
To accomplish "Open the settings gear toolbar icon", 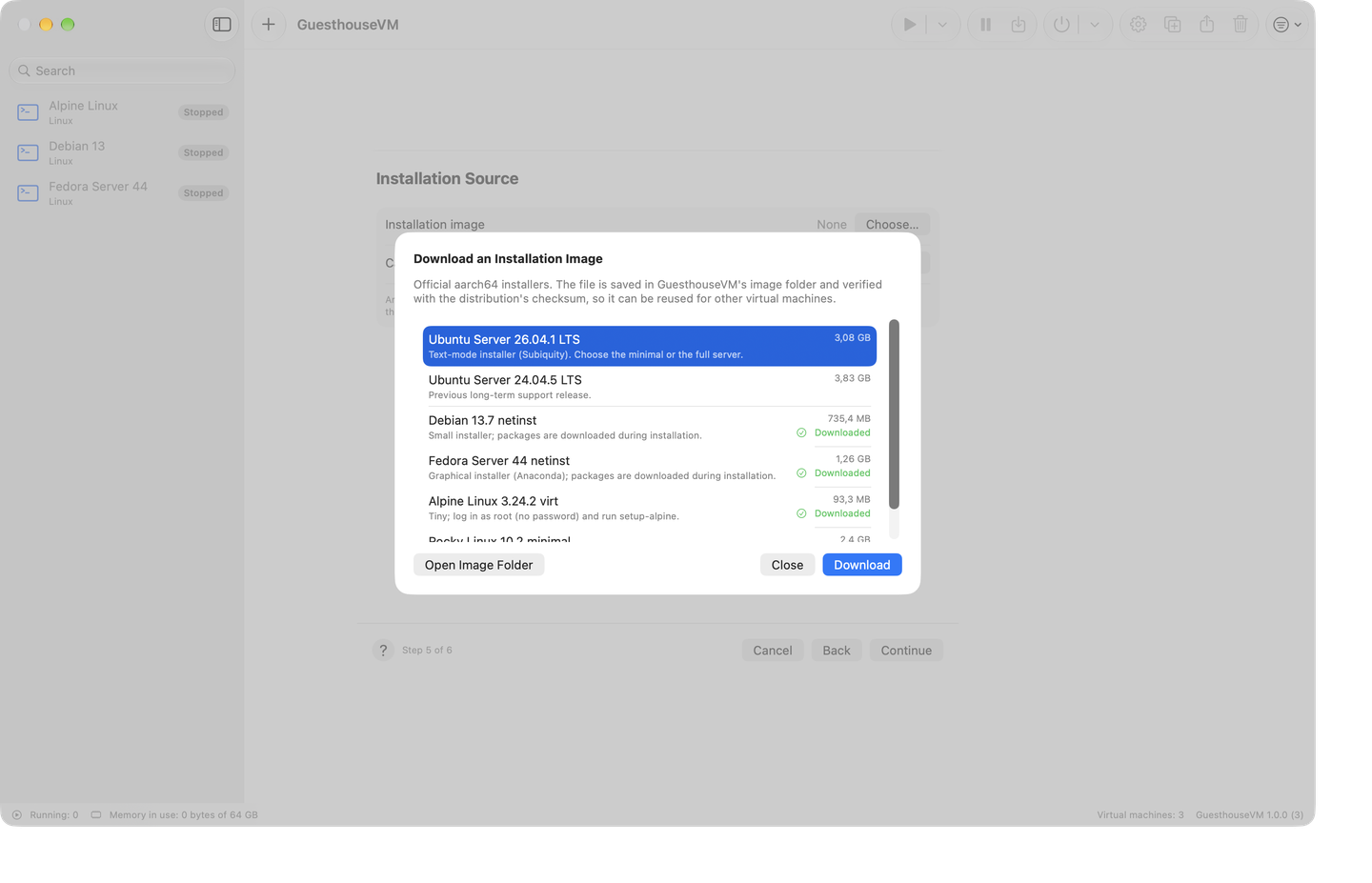I will (1138, 25).
